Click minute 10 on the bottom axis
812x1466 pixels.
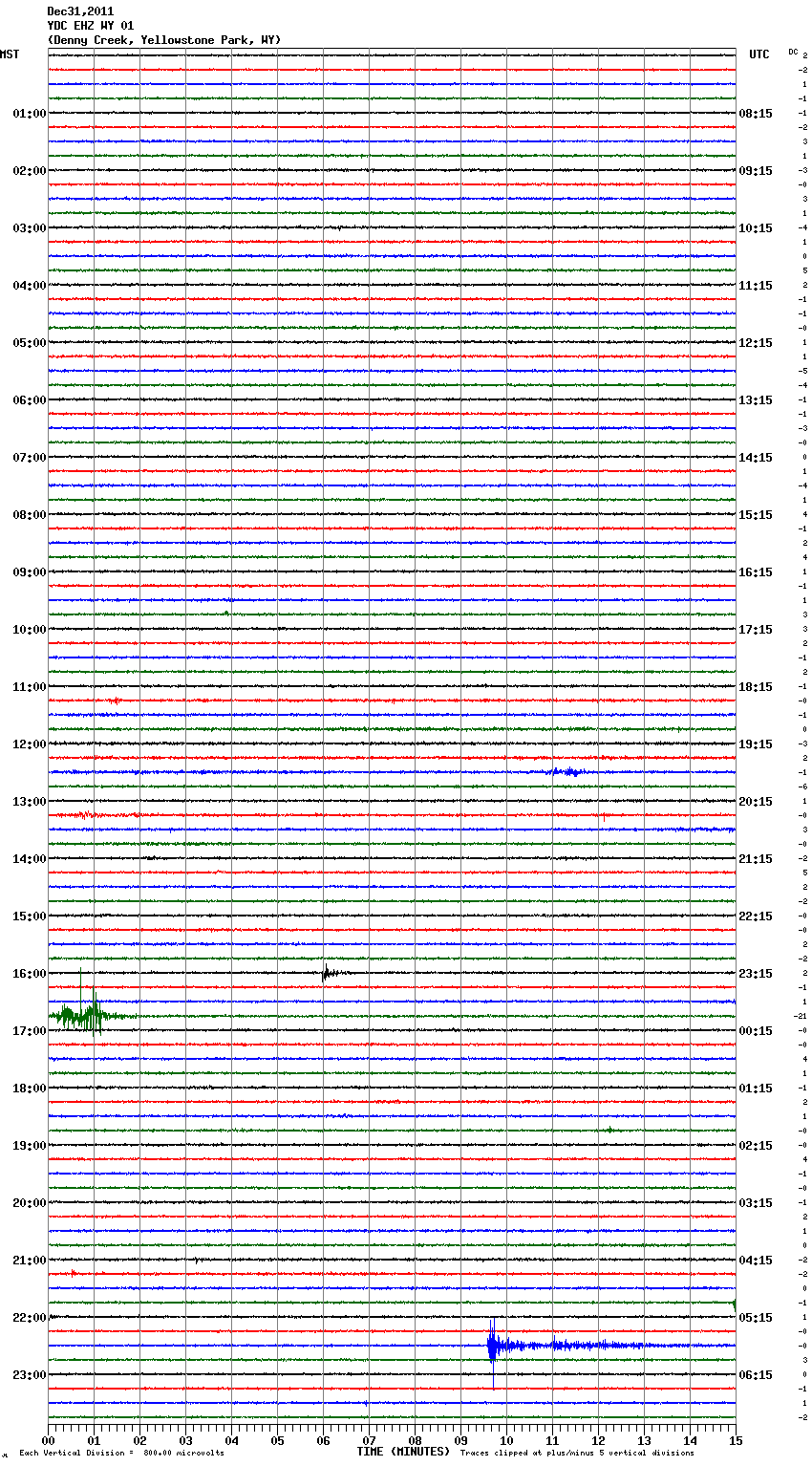point(506,1440)
